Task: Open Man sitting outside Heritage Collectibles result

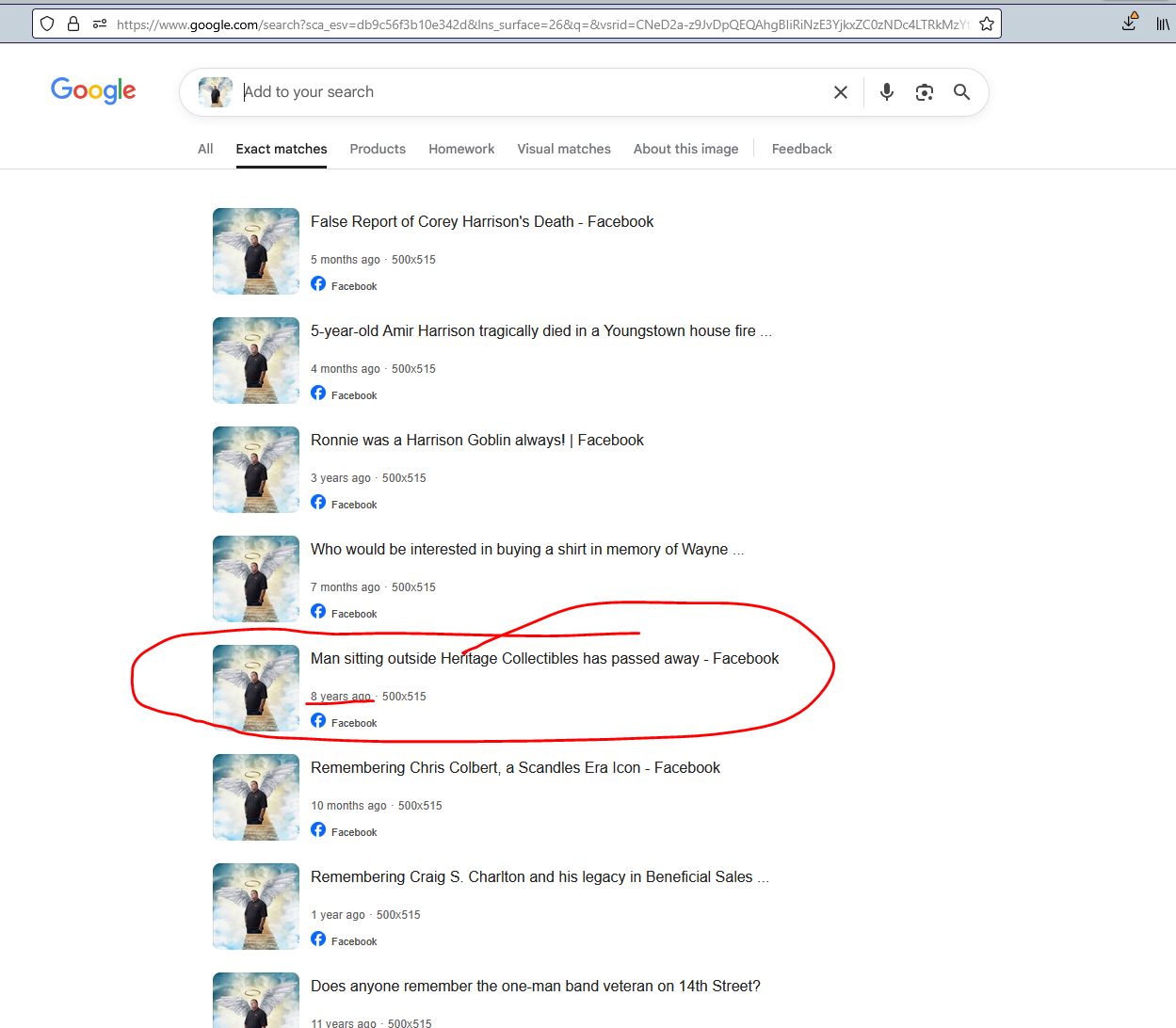Action: (x=545, y=659)
